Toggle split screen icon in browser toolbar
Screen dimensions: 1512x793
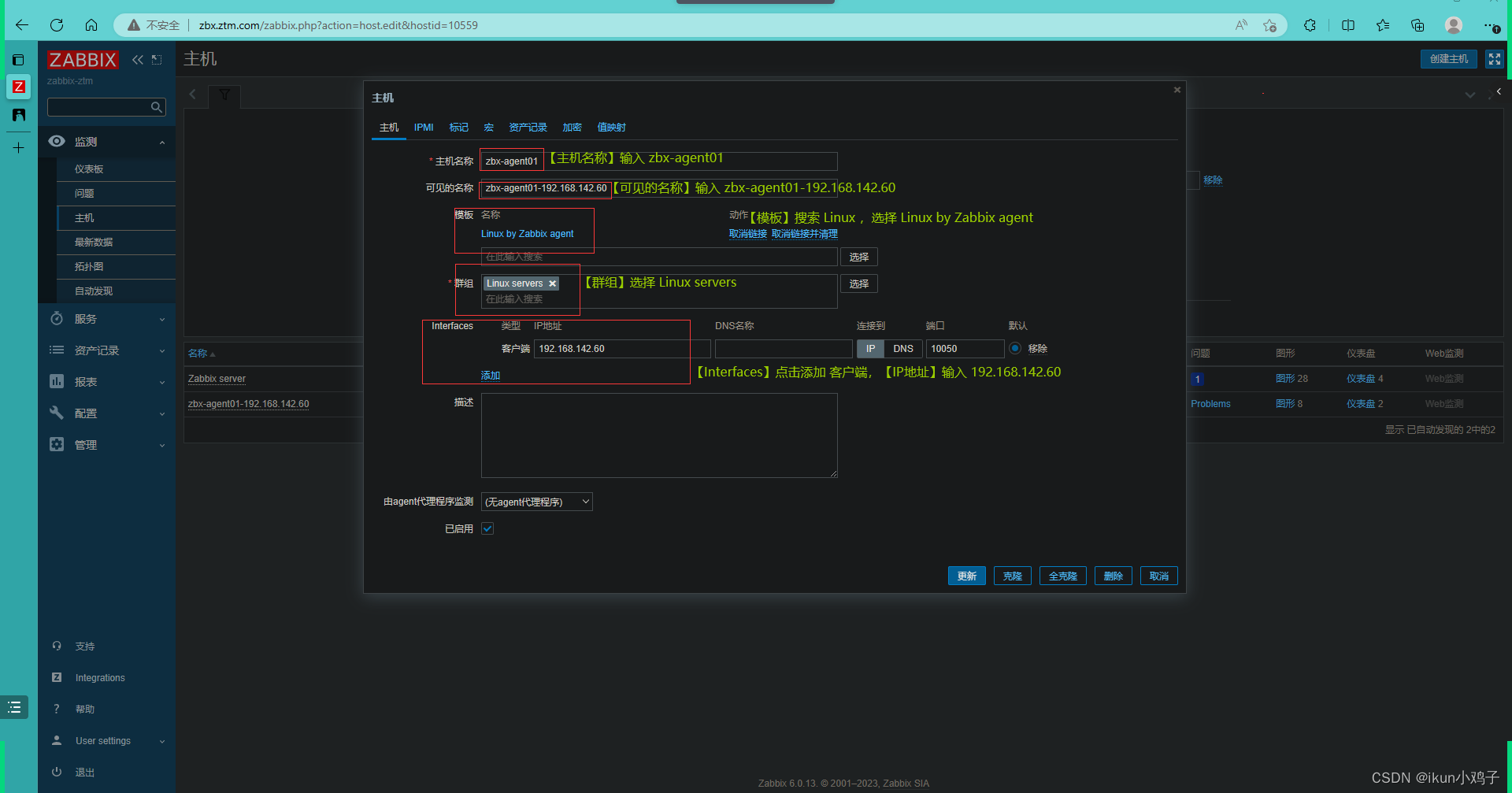click(1348, 25)
